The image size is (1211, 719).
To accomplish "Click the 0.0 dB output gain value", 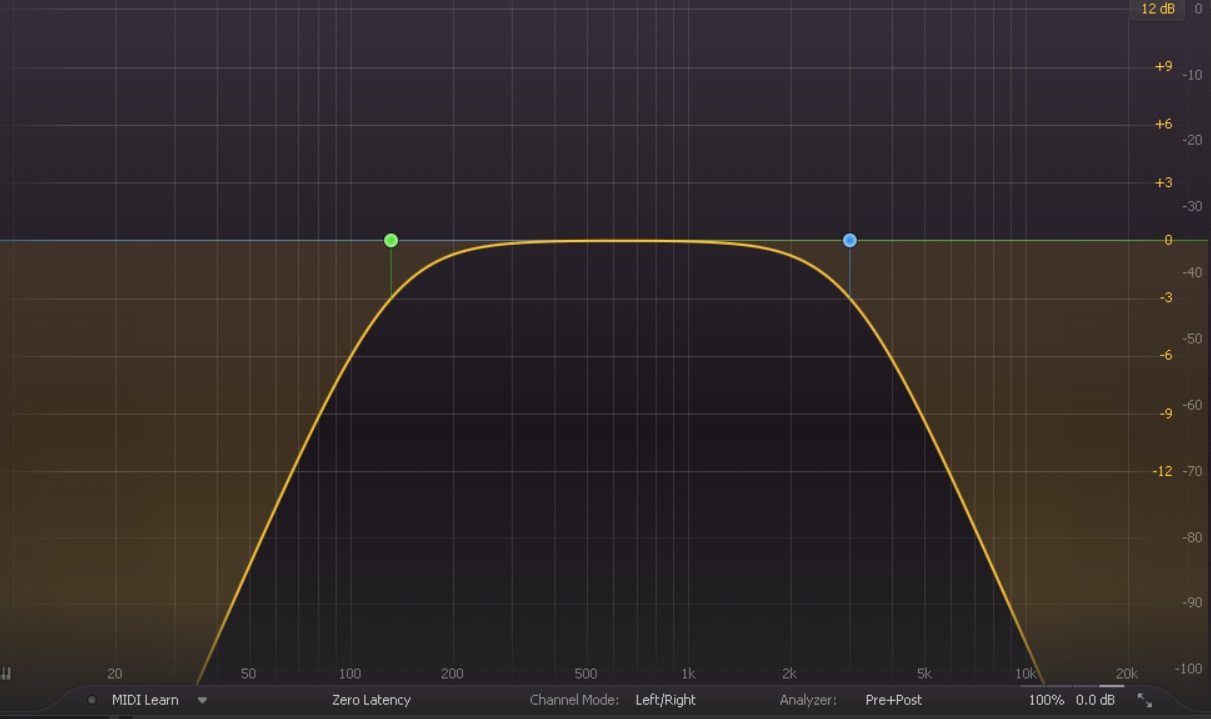I will pyautogui.click(x=1095, y=700).
